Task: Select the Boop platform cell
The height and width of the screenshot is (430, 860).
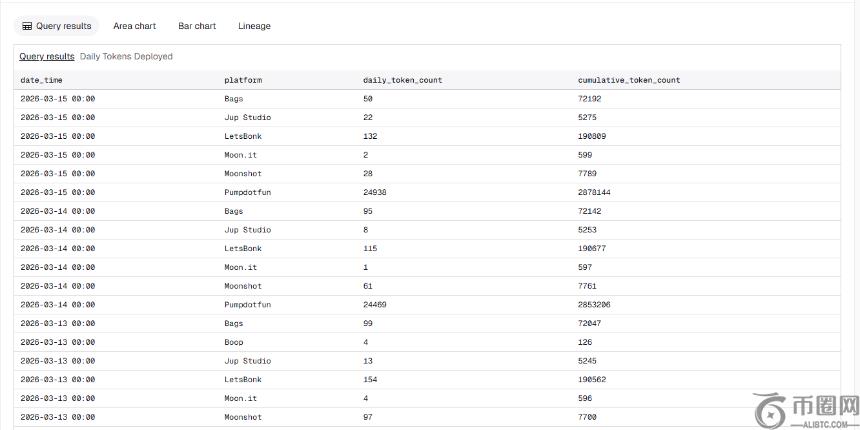Action: [233, 342]
